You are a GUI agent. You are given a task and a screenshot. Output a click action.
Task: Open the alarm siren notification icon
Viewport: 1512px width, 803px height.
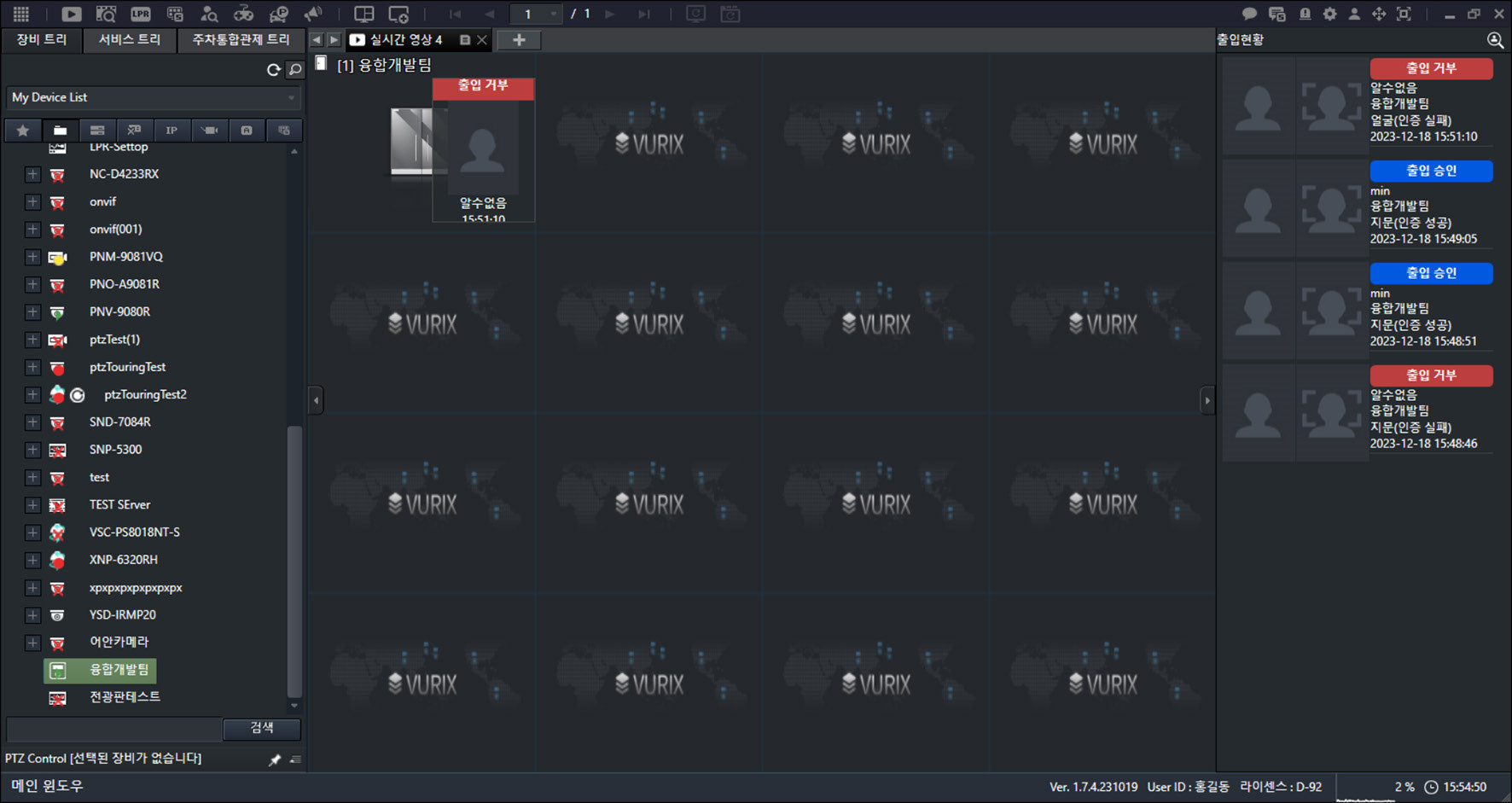point(1305,14)
